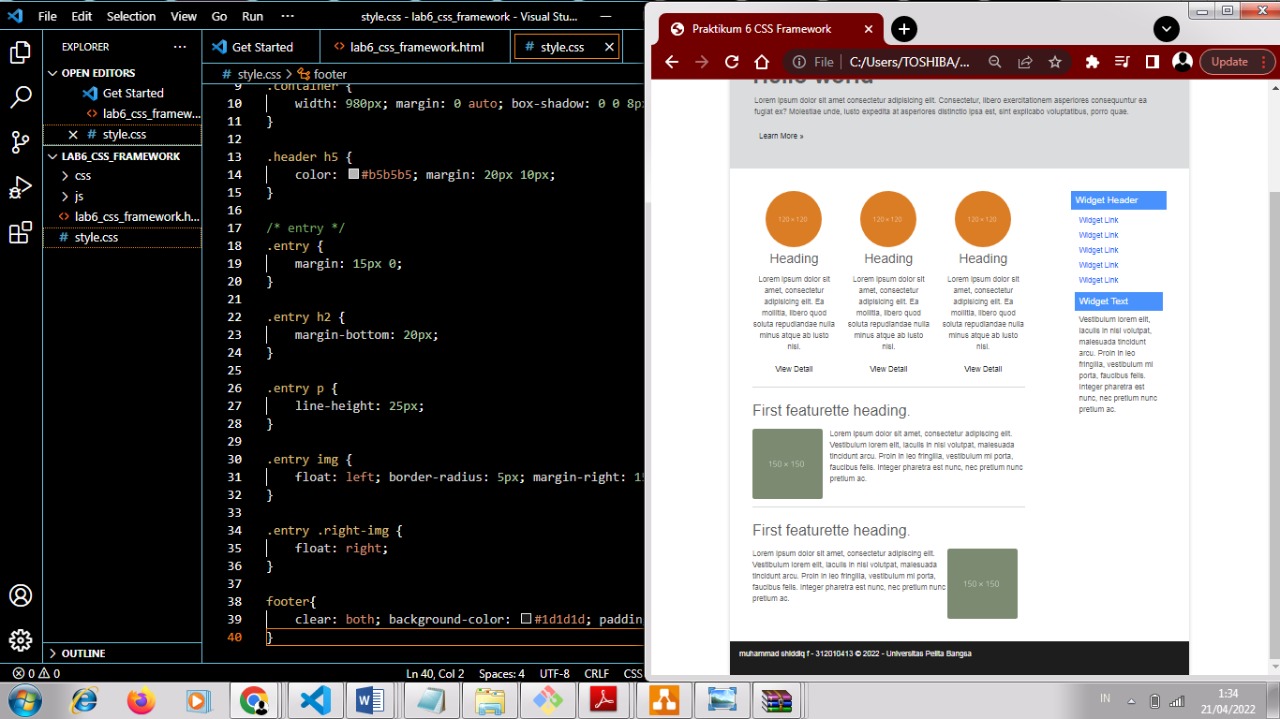The width and height of the screenshot is (1280, 719).
Task: Click the Update button in Chrome
Action: 1238,62
